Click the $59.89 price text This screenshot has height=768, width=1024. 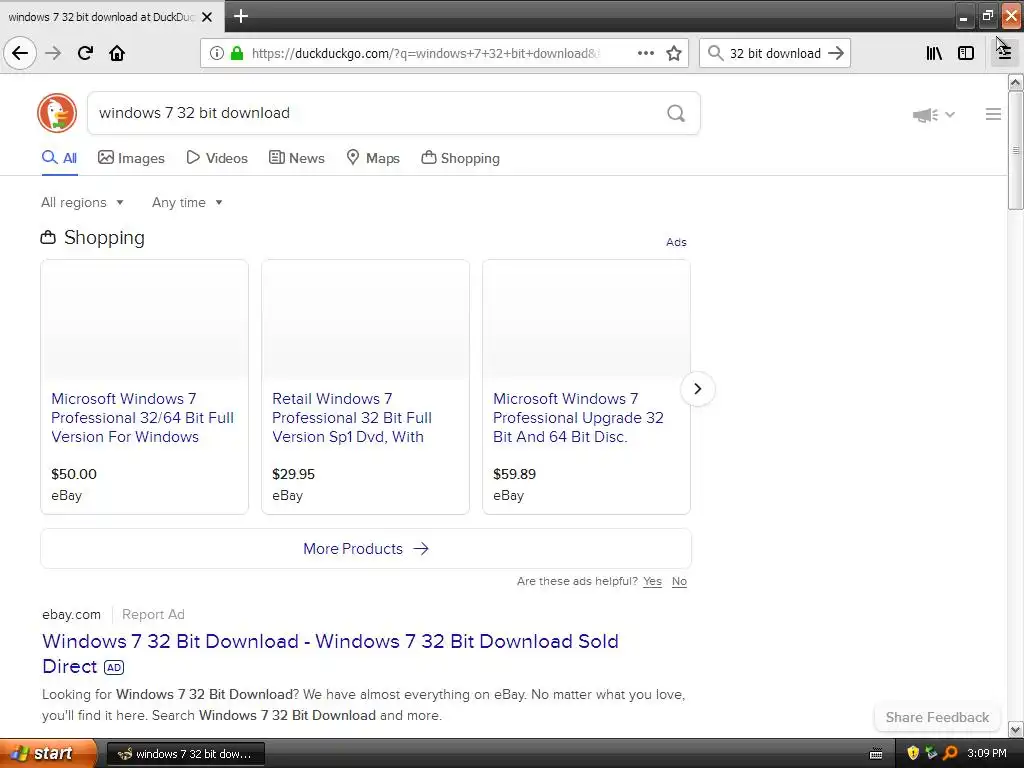(x=514, y=474)
